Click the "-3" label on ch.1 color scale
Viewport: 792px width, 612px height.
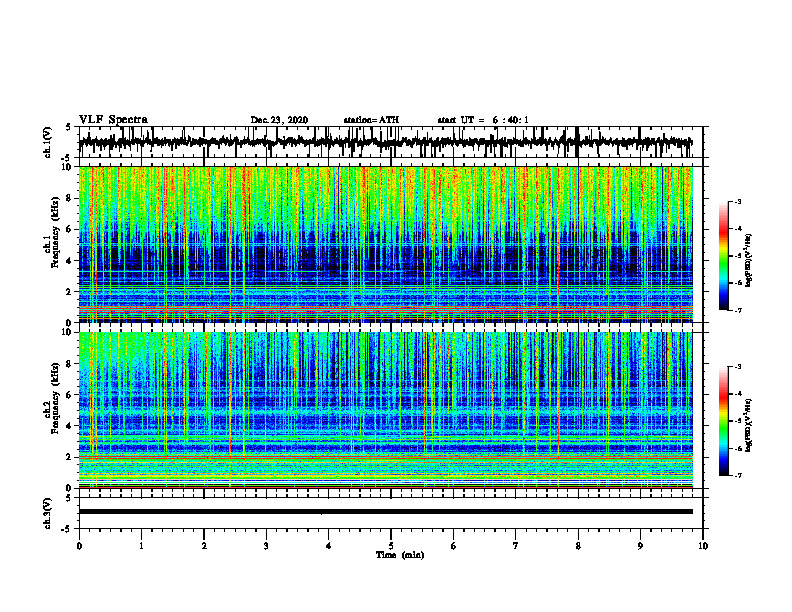[738, 201]
